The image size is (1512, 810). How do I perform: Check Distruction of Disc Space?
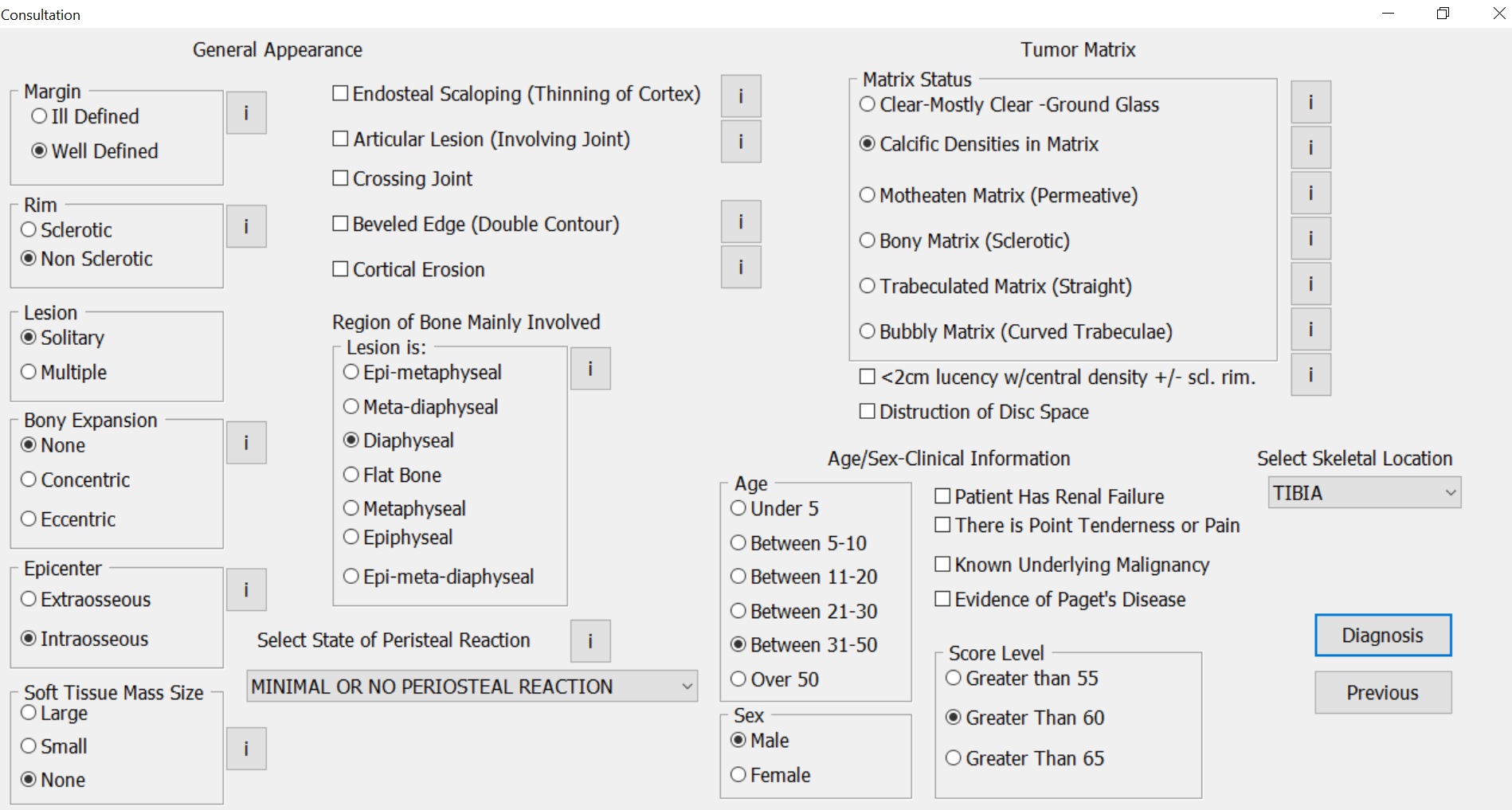974,412
